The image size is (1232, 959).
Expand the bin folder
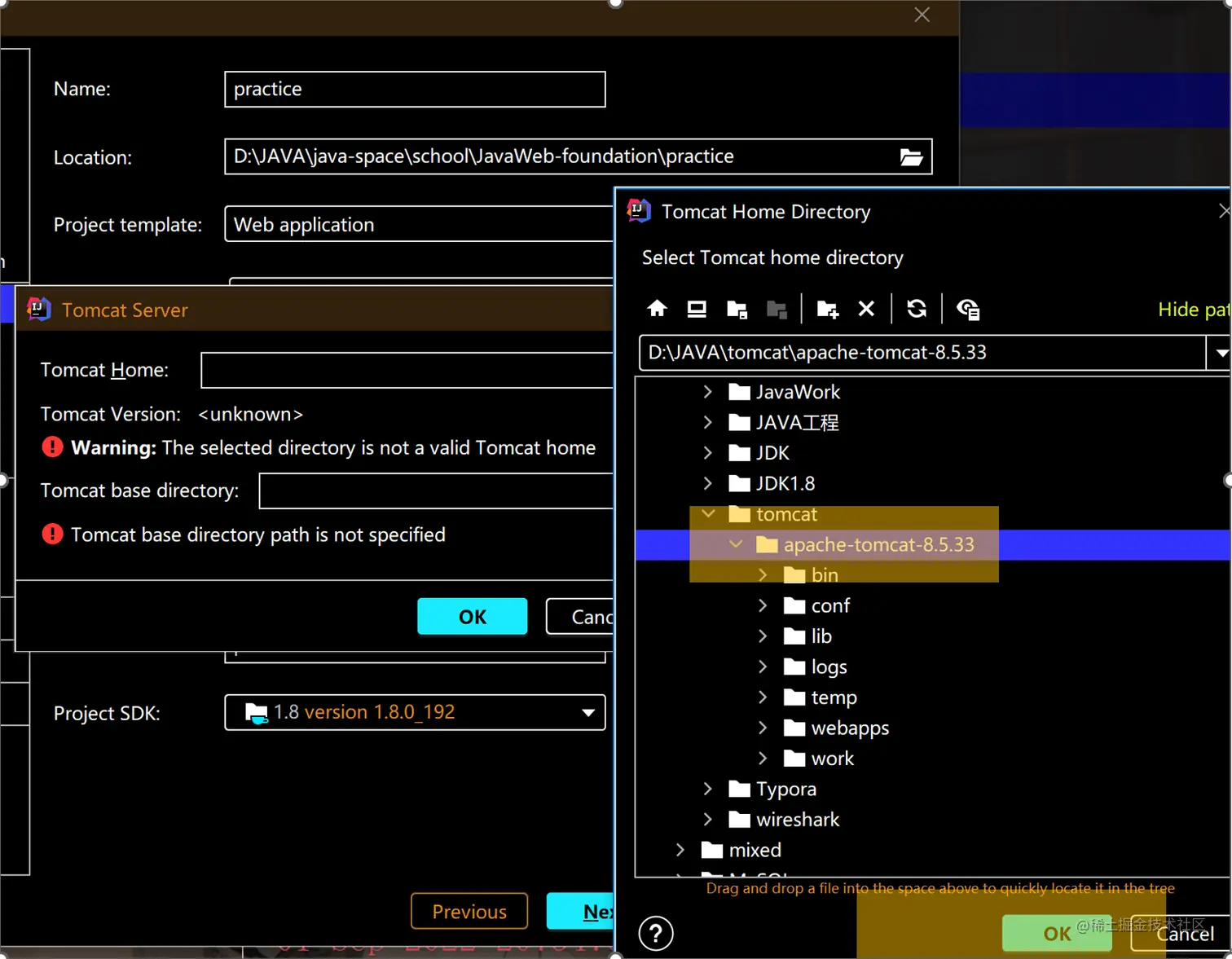tap(763, 575)
